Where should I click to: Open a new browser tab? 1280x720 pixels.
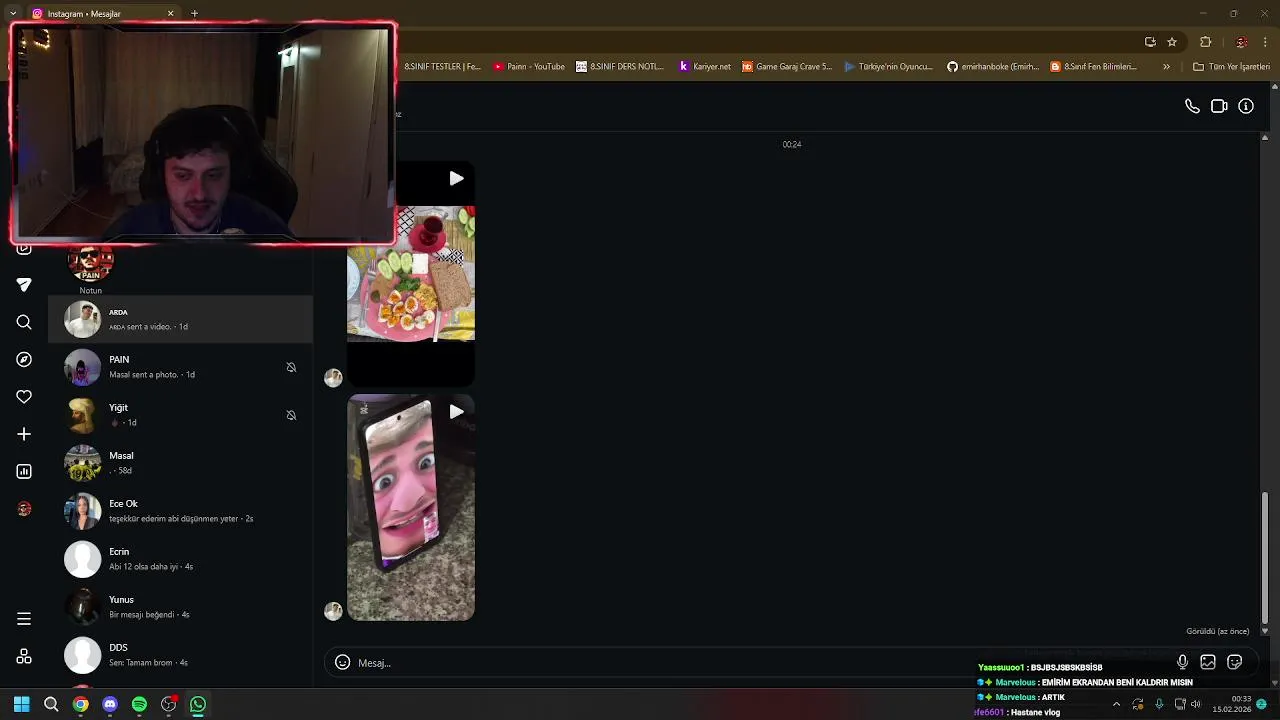pos(194,13)
